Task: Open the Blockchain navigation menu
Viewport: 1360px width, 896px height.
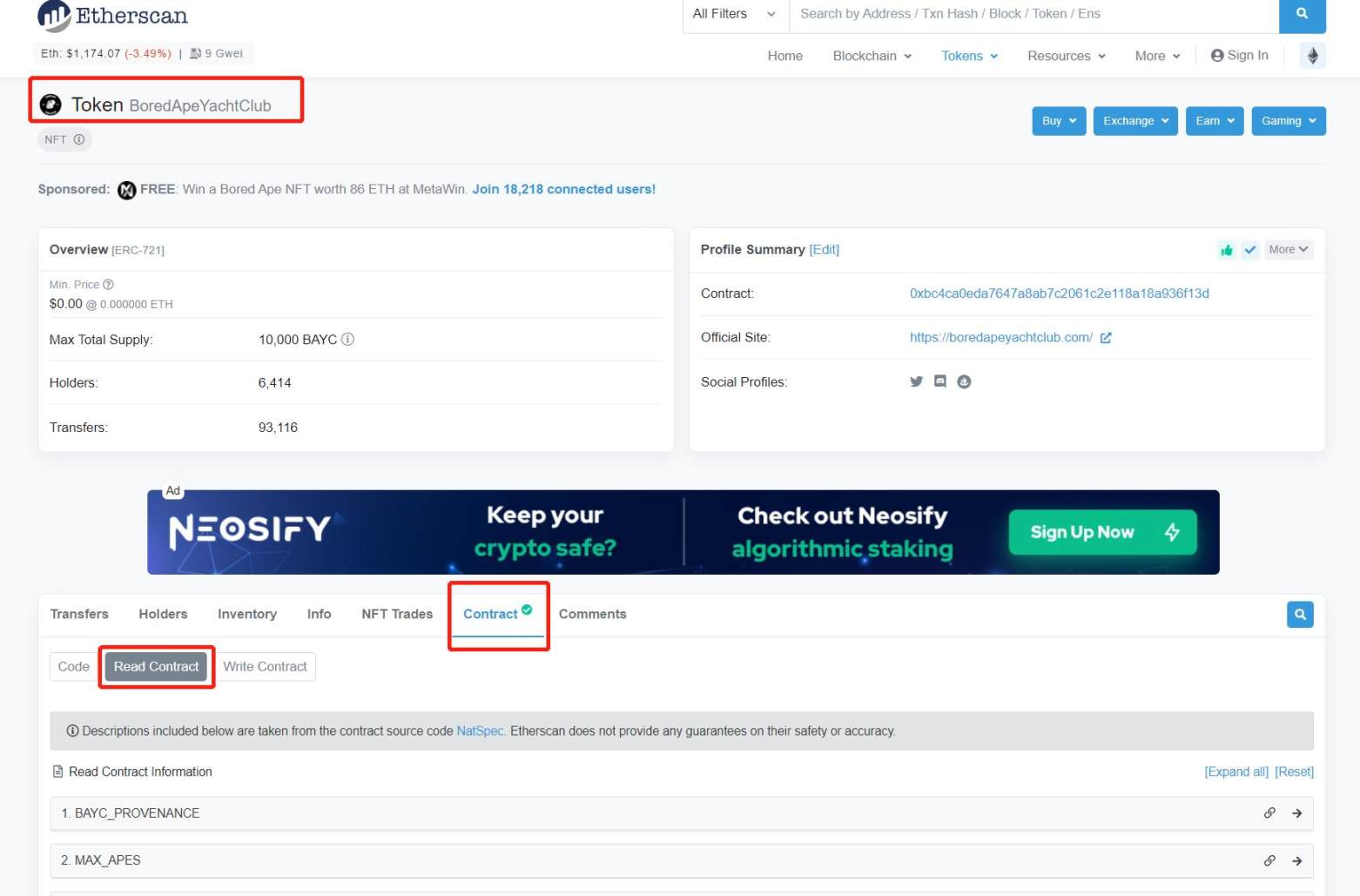Action: (872, 56)
